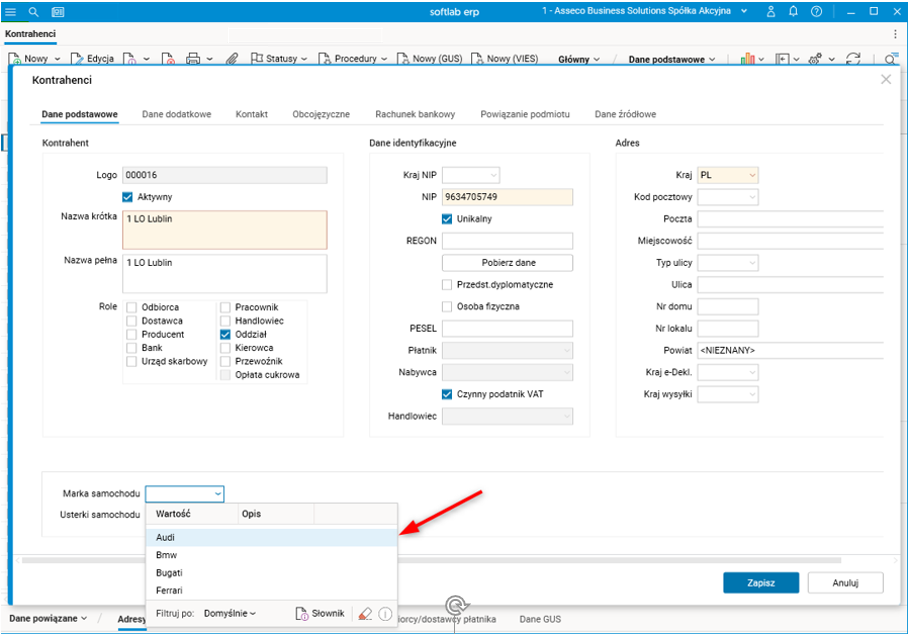Switch to Dane źródłowe tab
Viewport: 908px width, 634px height.
coord(625,114)
